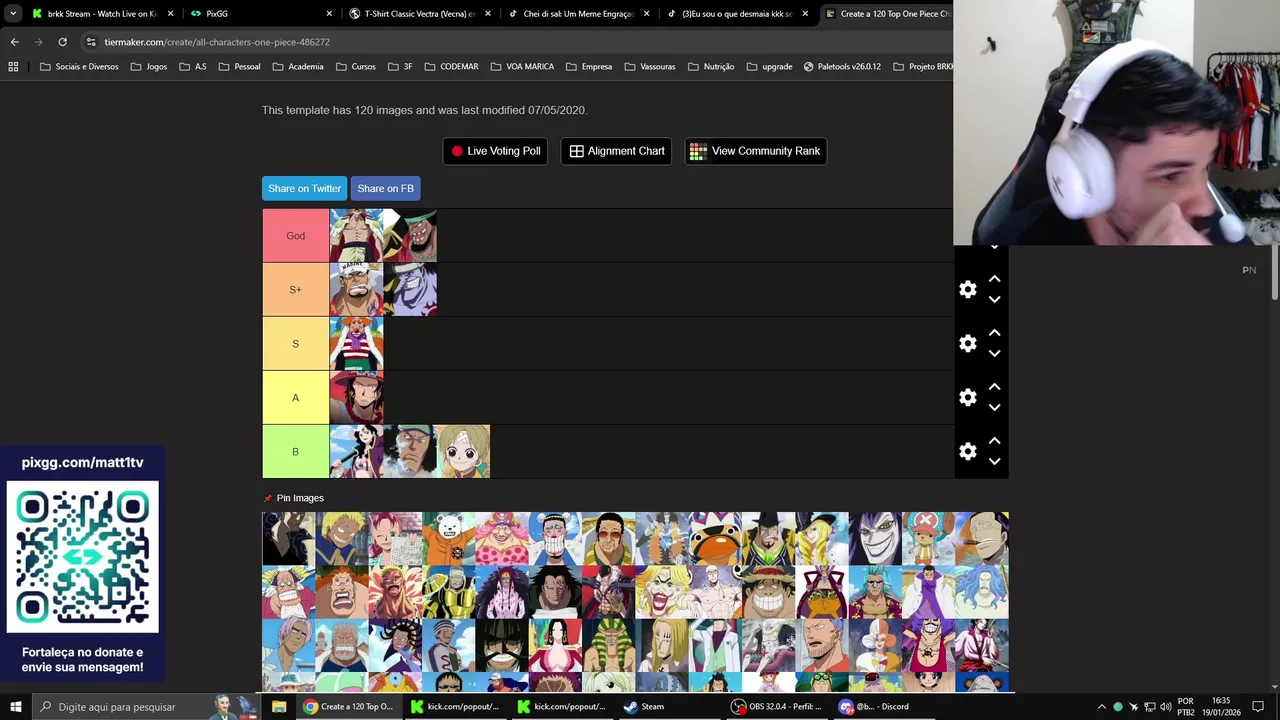
Task: Select the green B tier label
Action: pos(295,452)
